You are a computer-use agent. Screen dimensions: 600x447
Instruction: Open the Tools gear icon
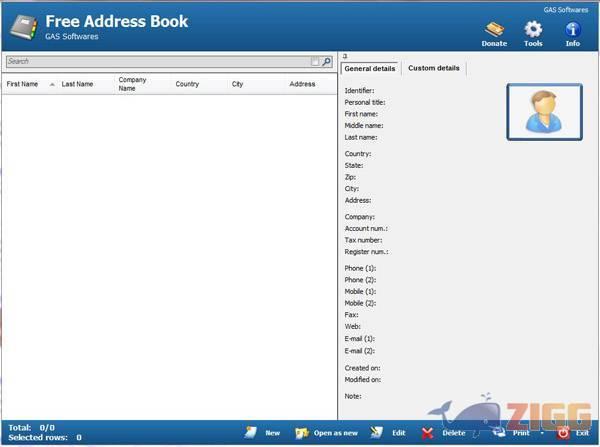click(533, 29)
